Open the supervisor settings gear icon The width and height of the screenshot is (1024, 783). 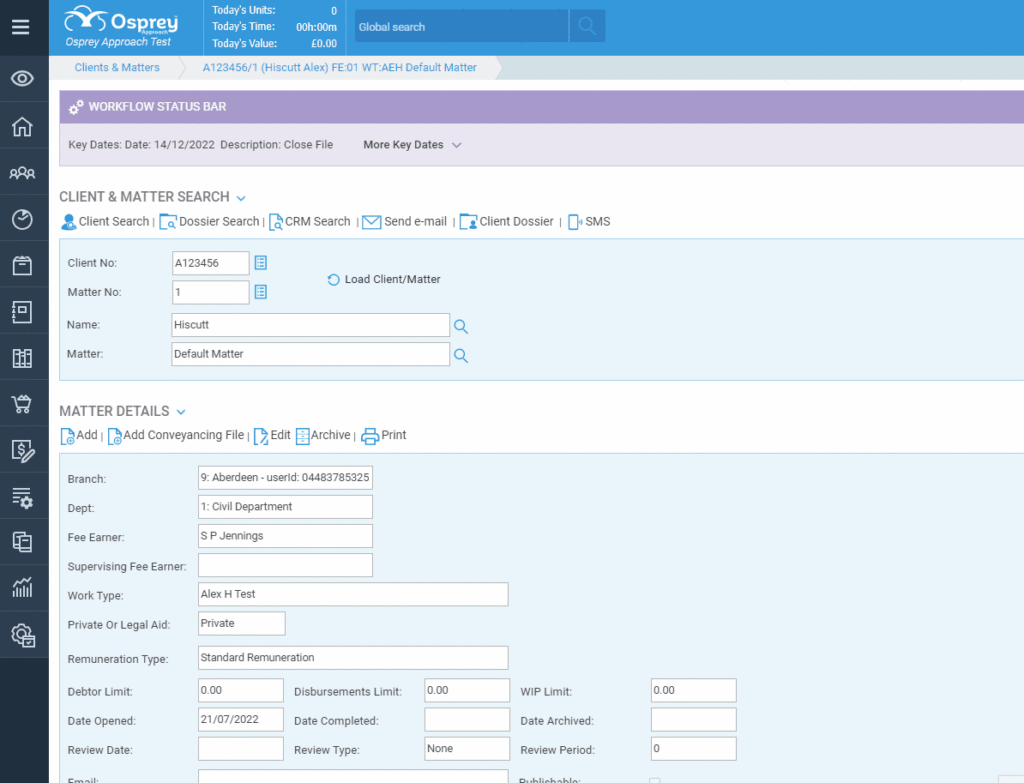tap(23, 635)
